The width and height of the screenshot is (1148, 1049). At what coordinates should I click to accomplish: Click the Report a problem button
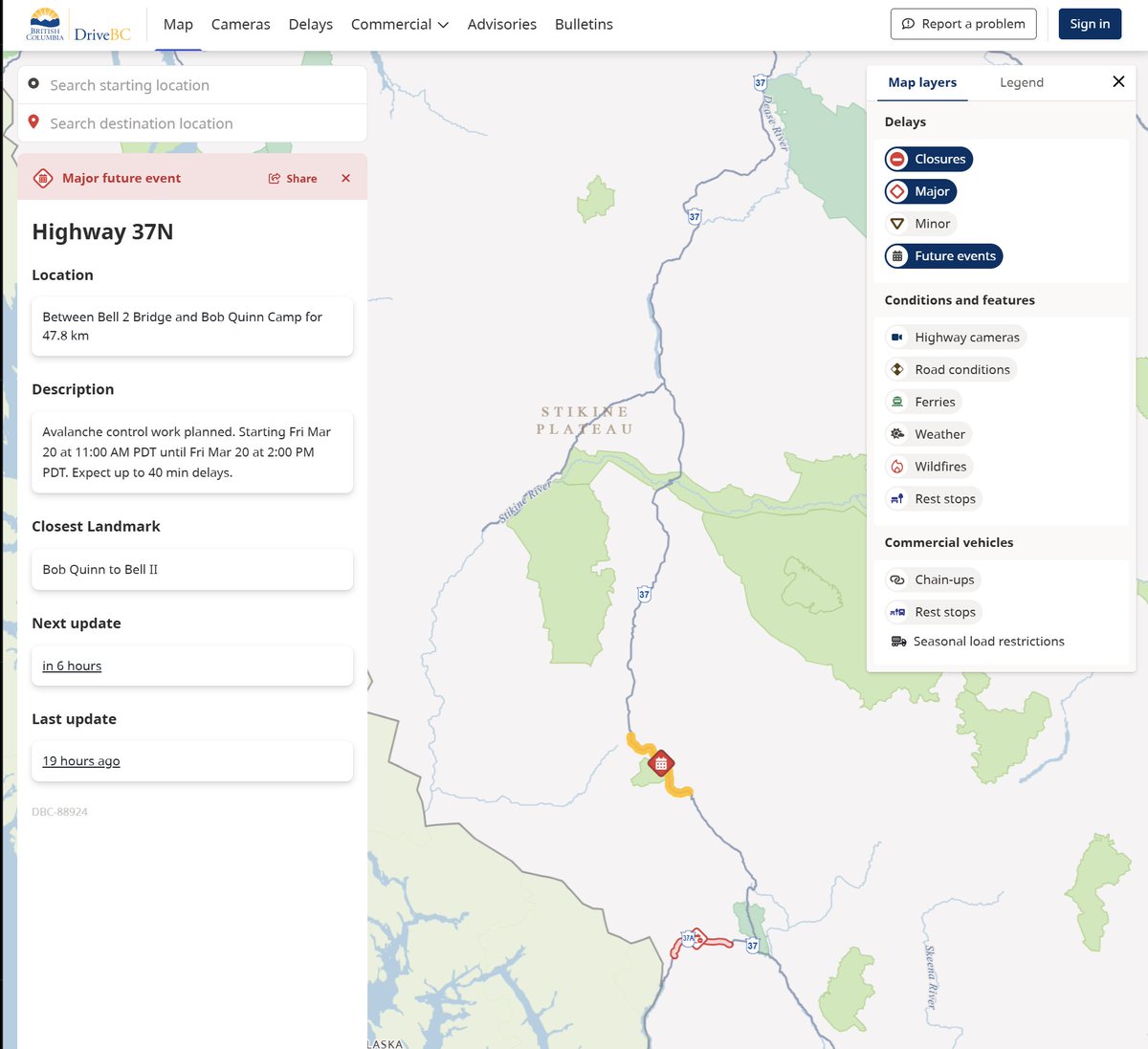pos(963,24)
